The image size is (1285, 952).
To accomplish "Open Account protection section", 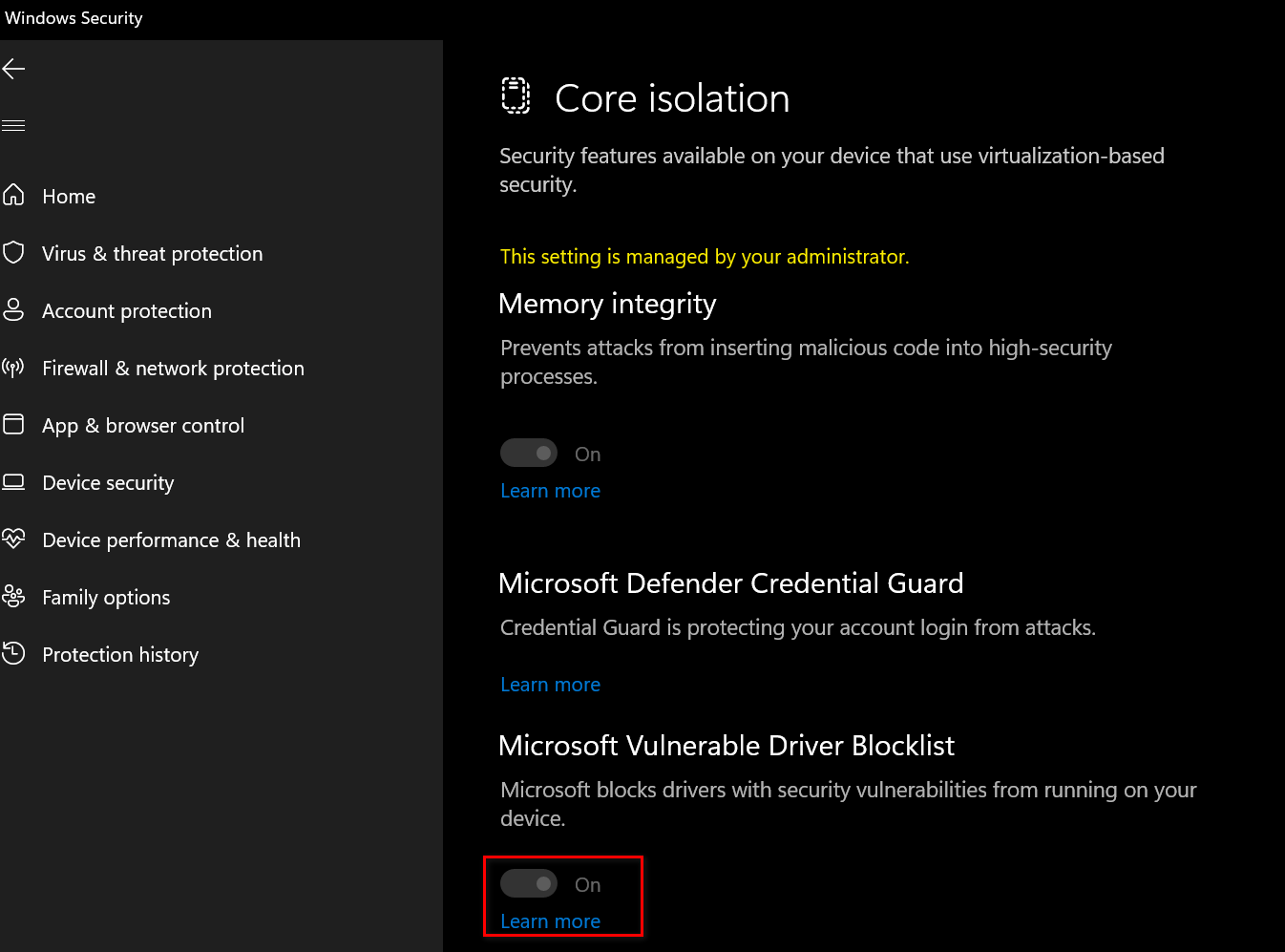I will 127,311.
